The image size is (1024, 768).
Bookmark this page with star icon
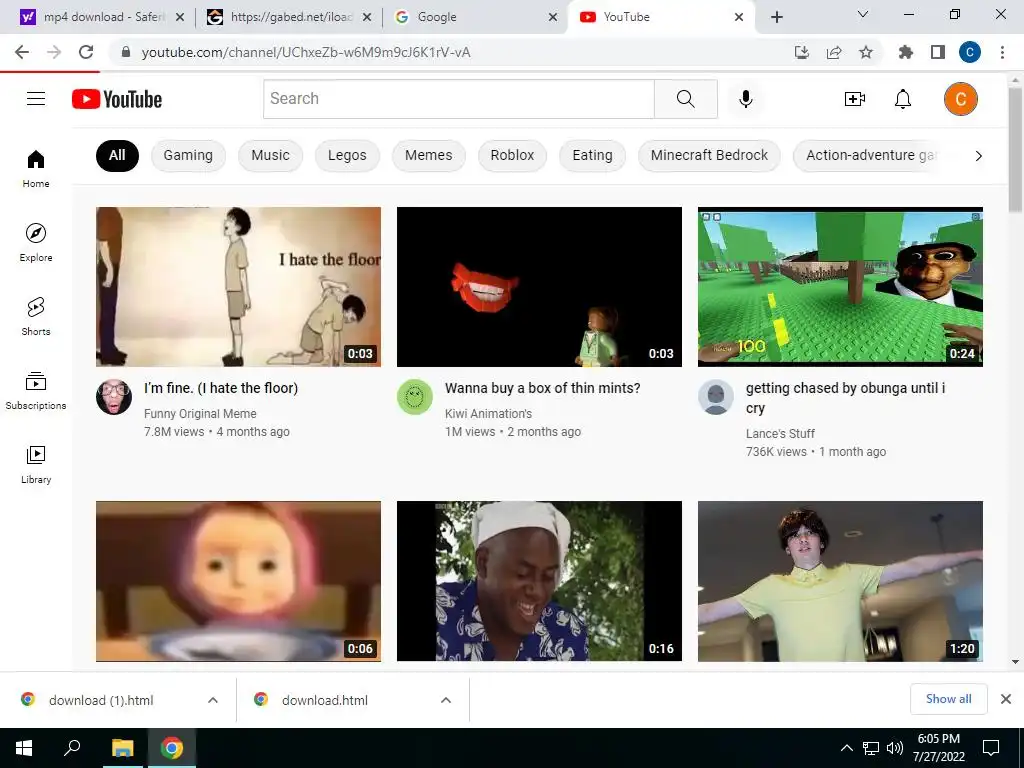point(866,52)
